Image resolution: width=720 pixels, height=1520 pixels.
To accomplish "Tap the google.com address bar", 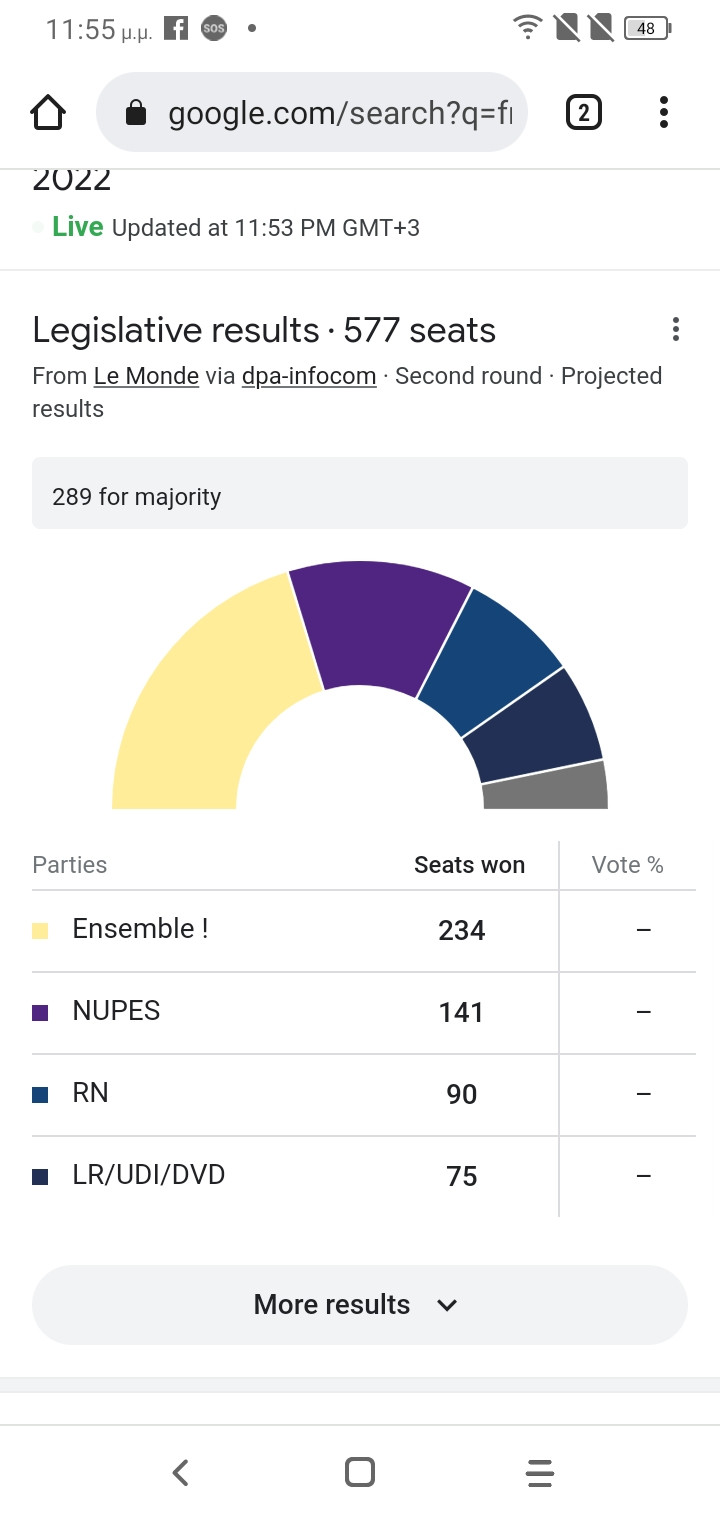I will [340, 113].
